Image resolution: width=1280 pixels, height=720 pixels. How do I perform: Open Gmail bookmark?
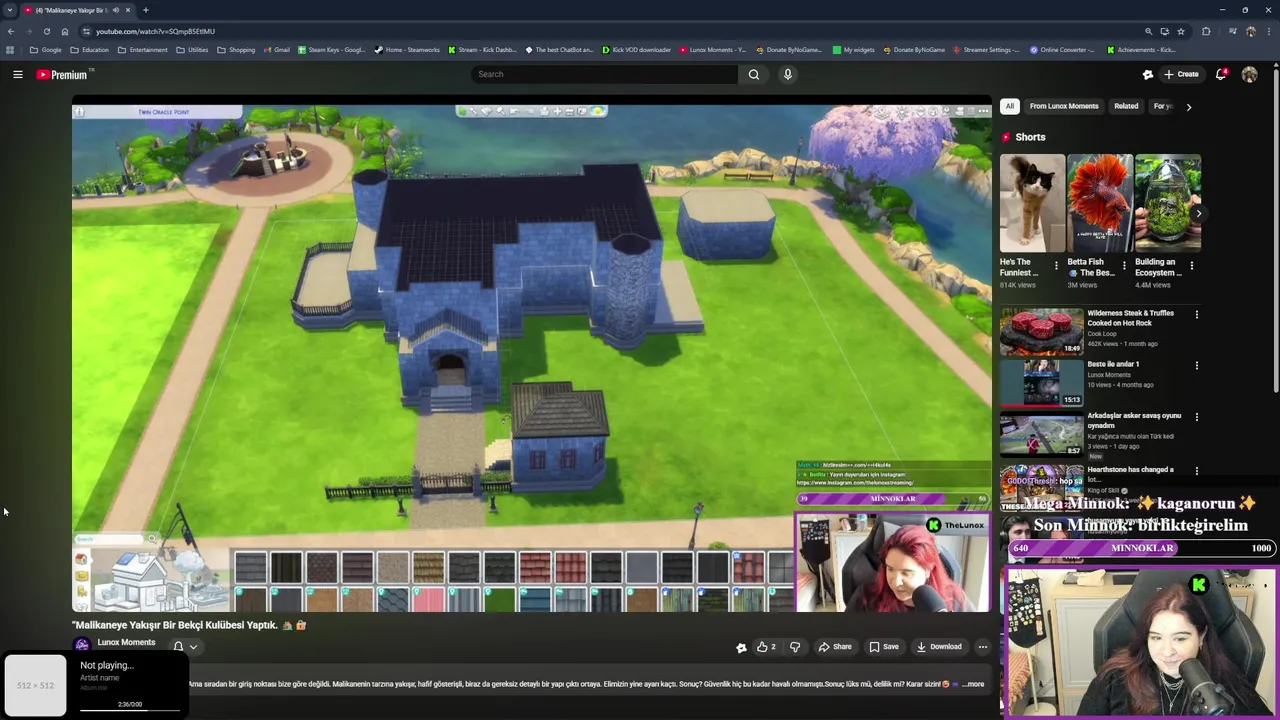276,50
